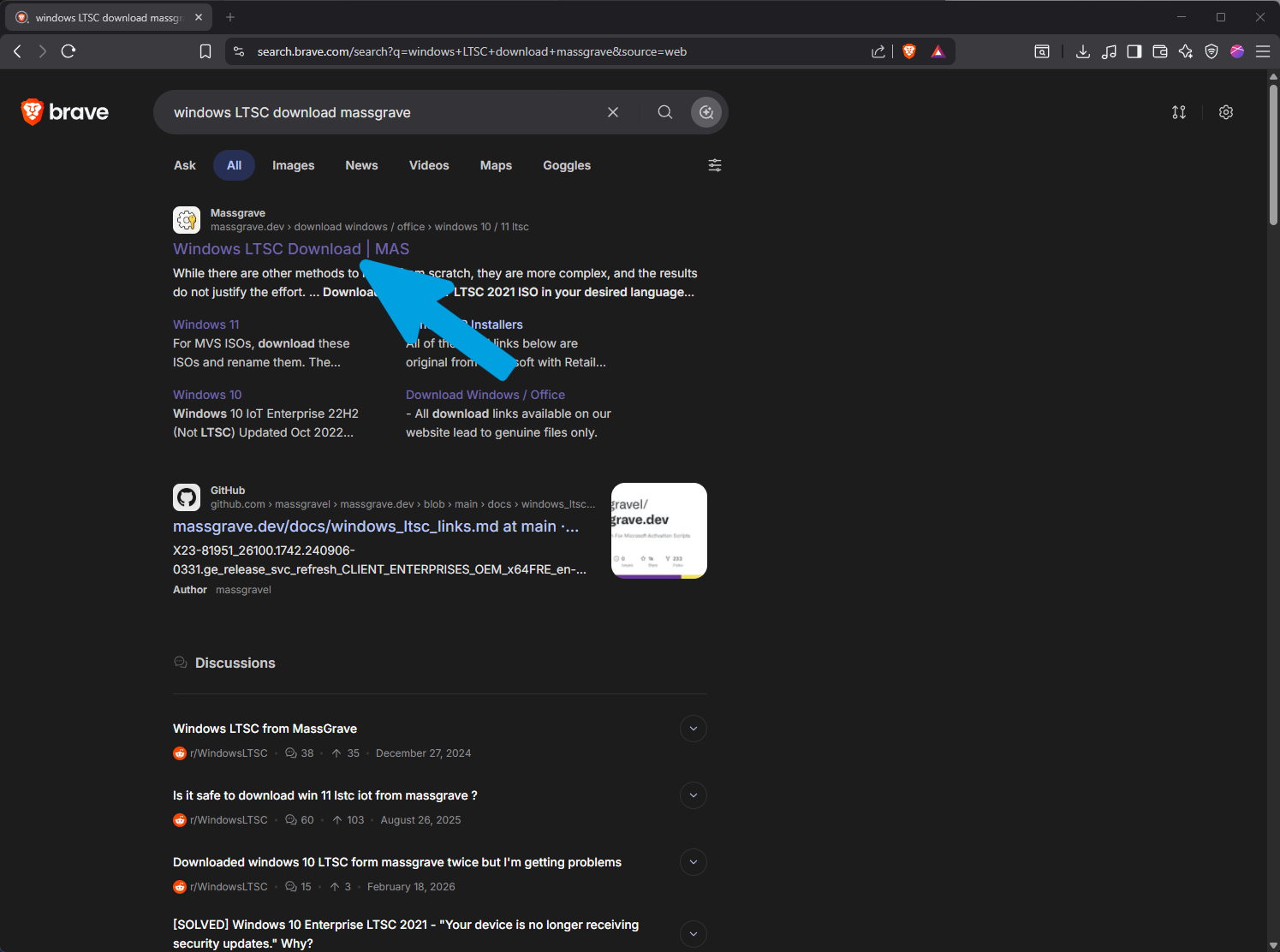Expand the 'Is it safe to download' discussion
The width and height of the screenshot is (1280, 952).
pyautogui.click(x=694, y=795)
